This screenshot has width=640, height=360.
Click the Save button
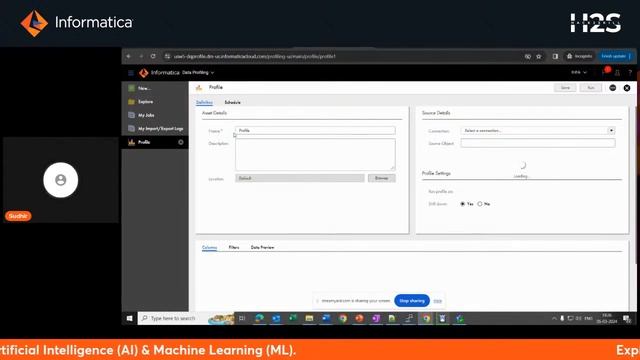click(x=565, y=88)
